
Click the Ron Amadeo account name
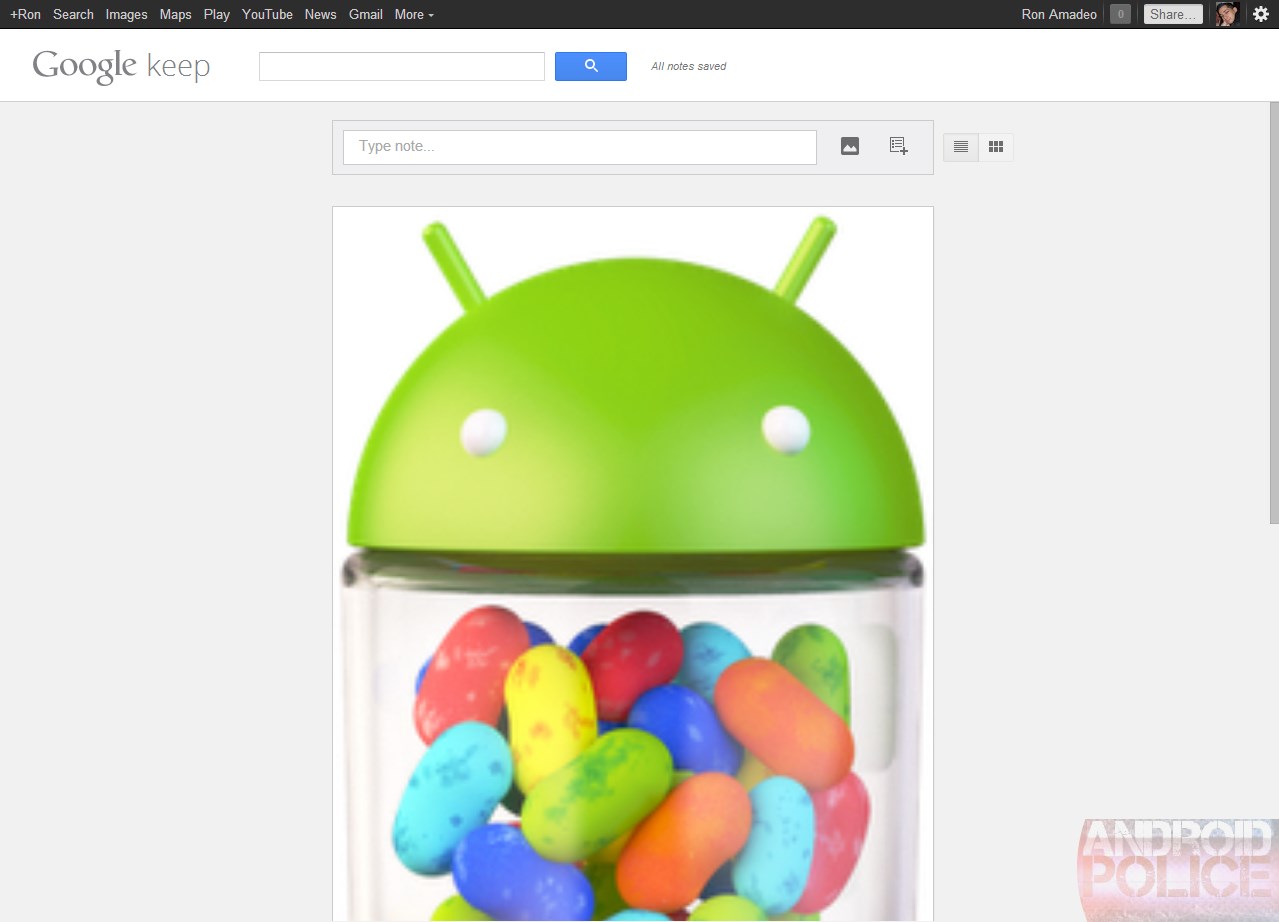pos(1058,14)
